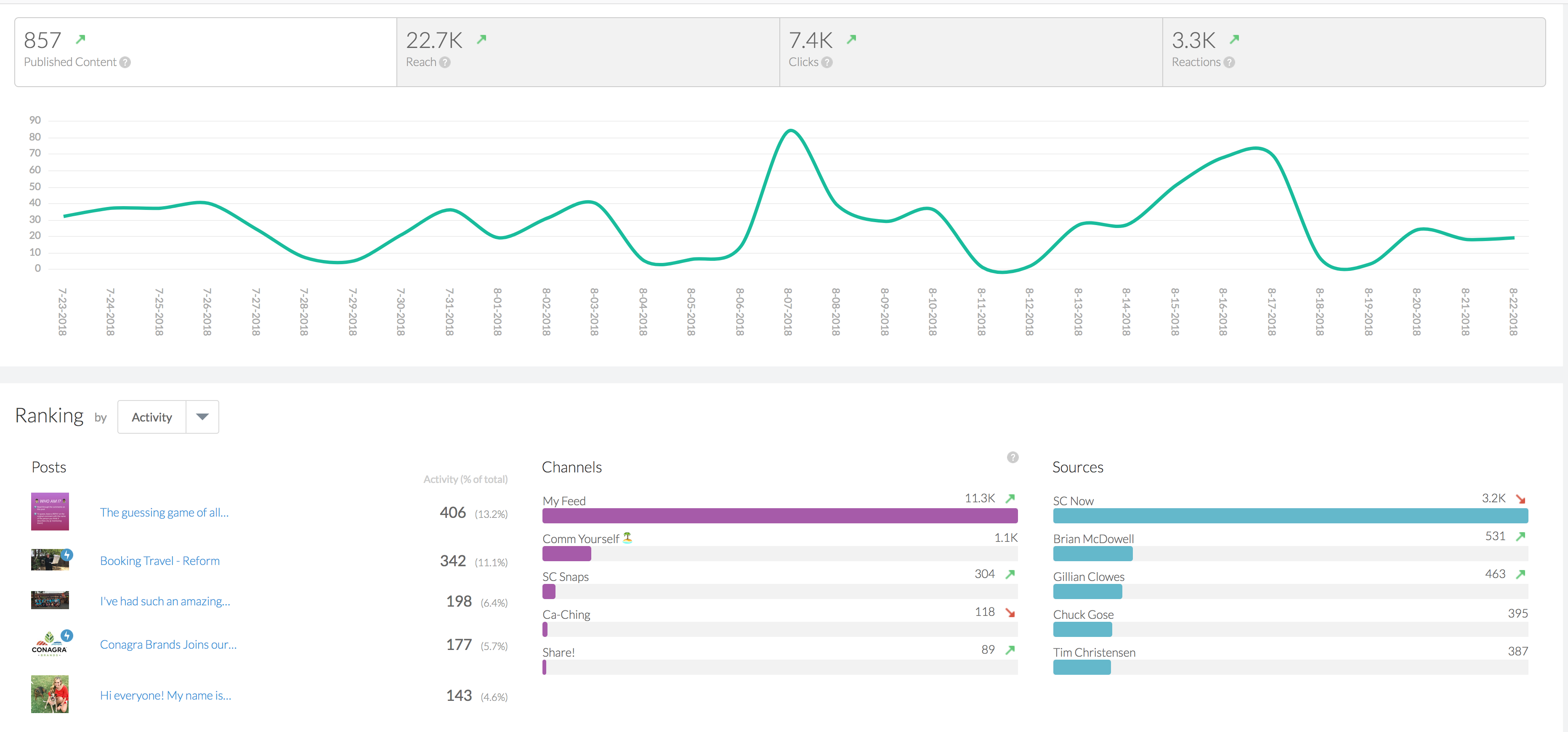
Task: Select the Reach metric tab
Action: 587,52
